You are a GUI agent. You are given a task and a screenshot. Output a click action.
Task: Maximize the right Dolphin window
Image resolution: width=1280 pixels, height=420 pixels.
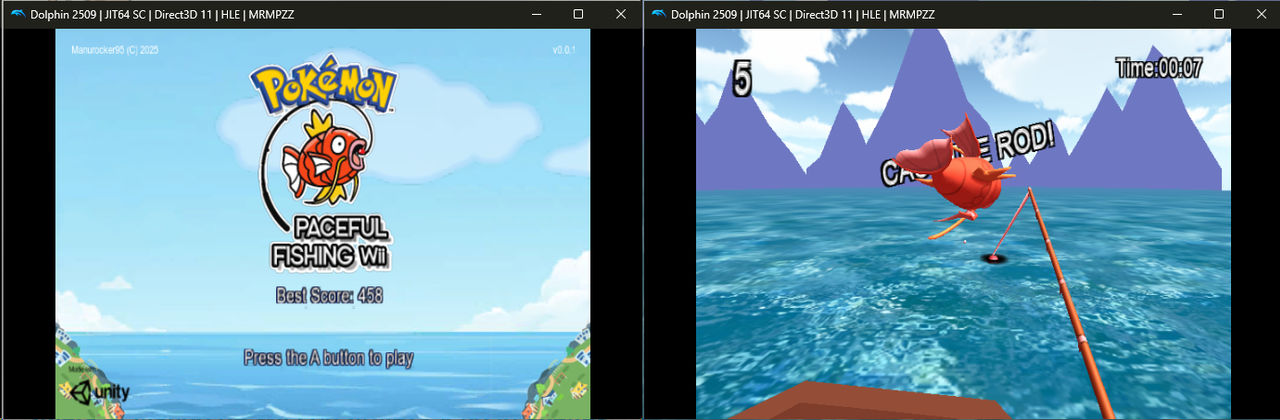[1219, 14]
